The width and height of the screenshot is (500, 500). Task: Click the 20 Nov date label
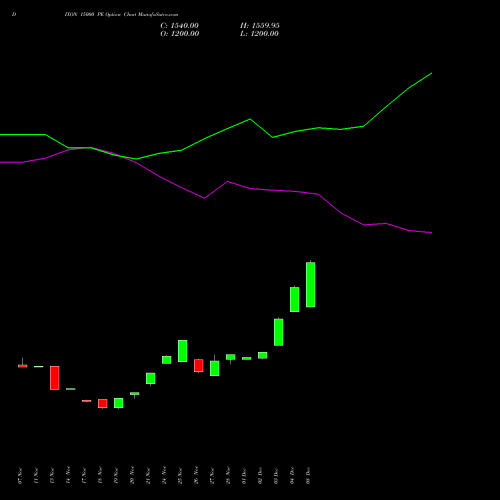pyautogui.click(x=132, y=476)
